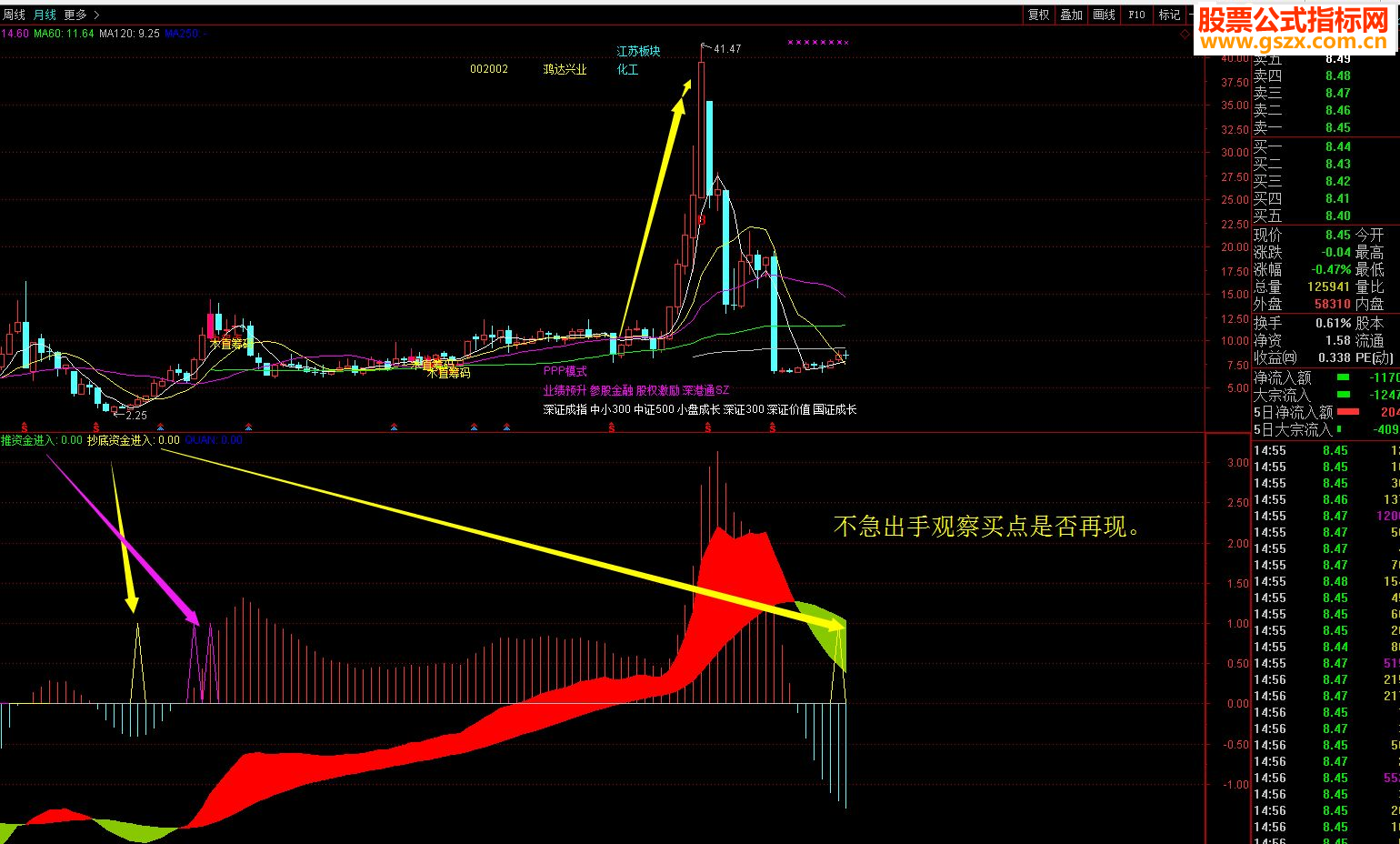Click the 标记 mark button
The width and height of the screenshot is (1400, 844).
(x=1169, y=15)
